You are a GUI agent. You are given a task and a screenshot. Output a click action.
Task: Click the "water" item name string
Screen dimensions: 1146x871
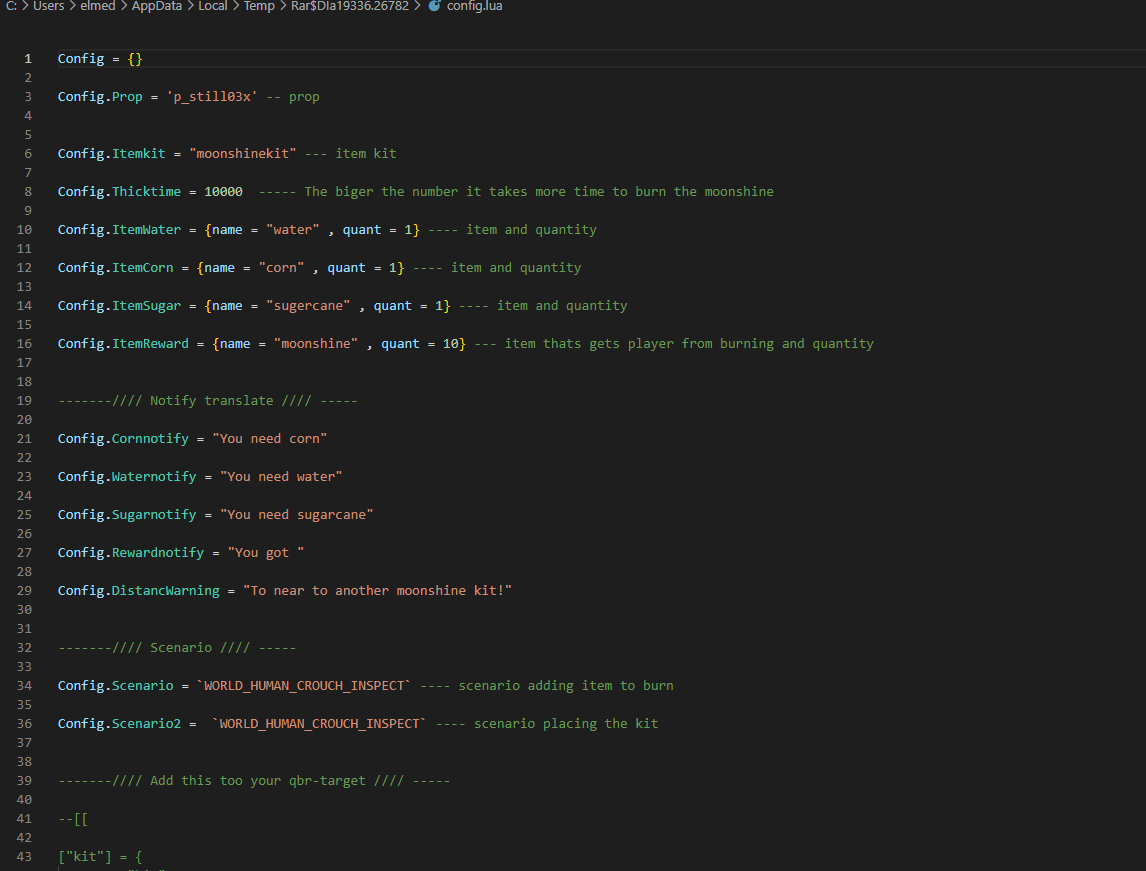coord(292,229)
